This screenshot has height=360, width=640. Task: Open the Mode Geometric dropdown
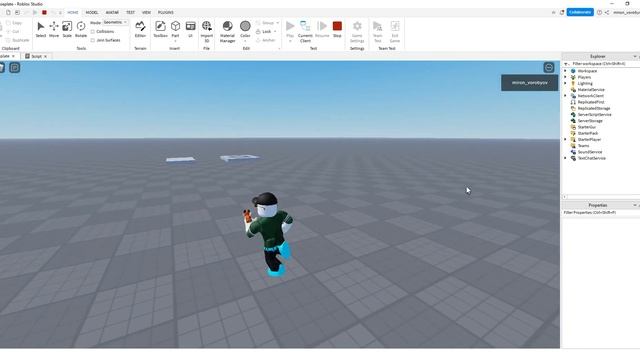(x=115, y=22)
